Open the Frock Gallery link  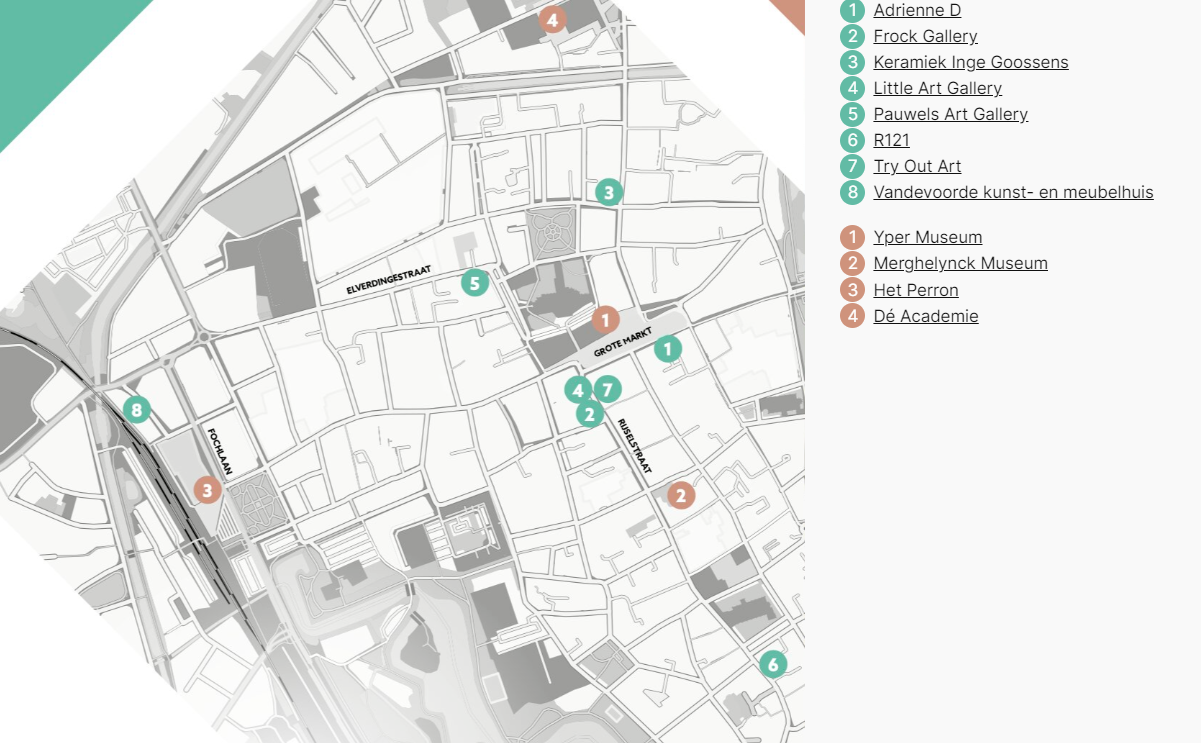coord(925,36)
